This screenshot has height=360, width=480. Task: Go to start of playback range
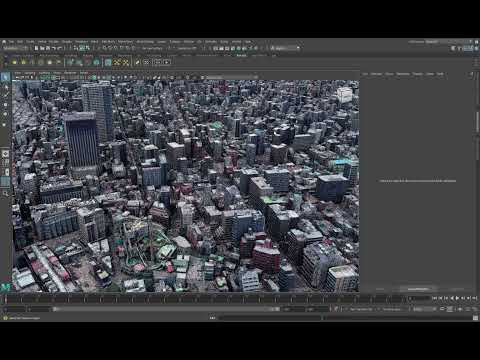coord(434,298)
